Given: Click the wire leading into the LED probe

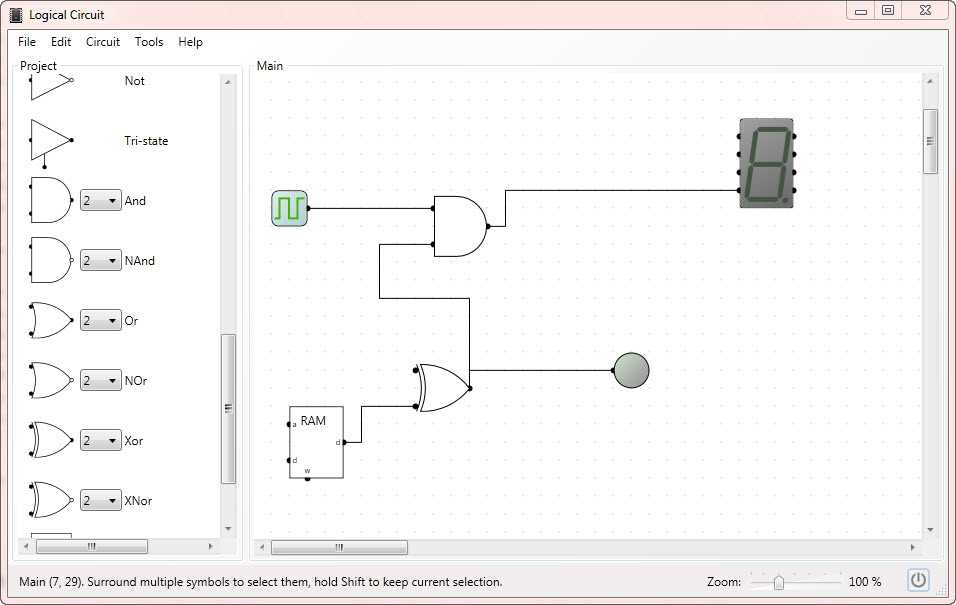Looking at the screenshot, I should tap(541, 370).
